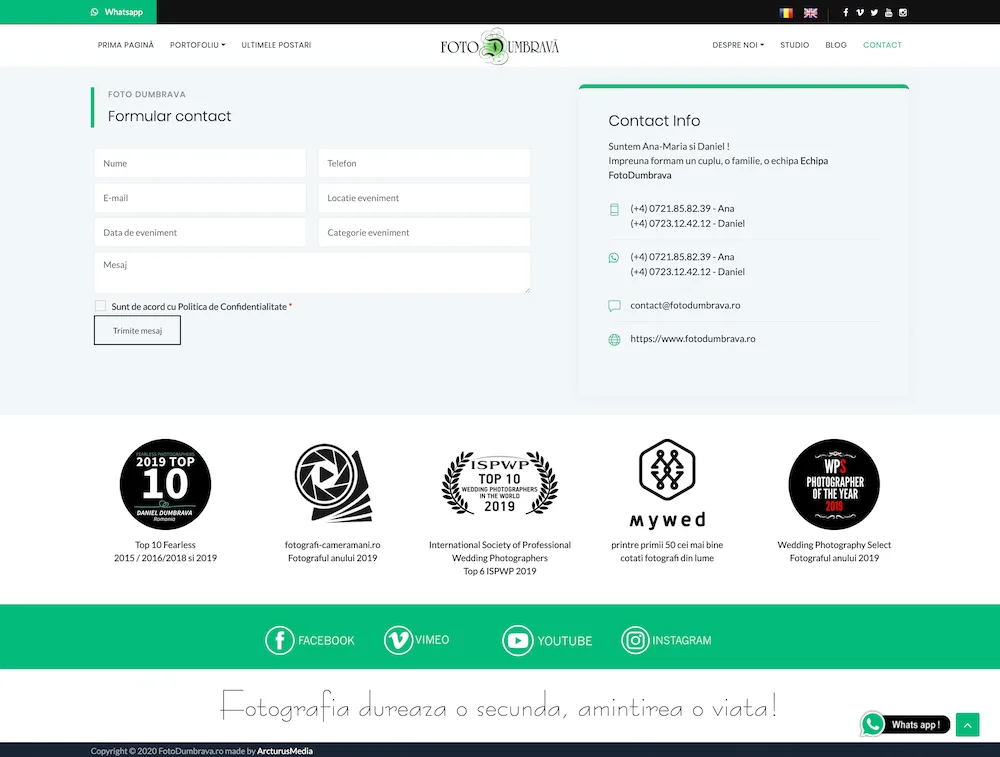Open the ArcturusMedia footer link

(285, 751)
